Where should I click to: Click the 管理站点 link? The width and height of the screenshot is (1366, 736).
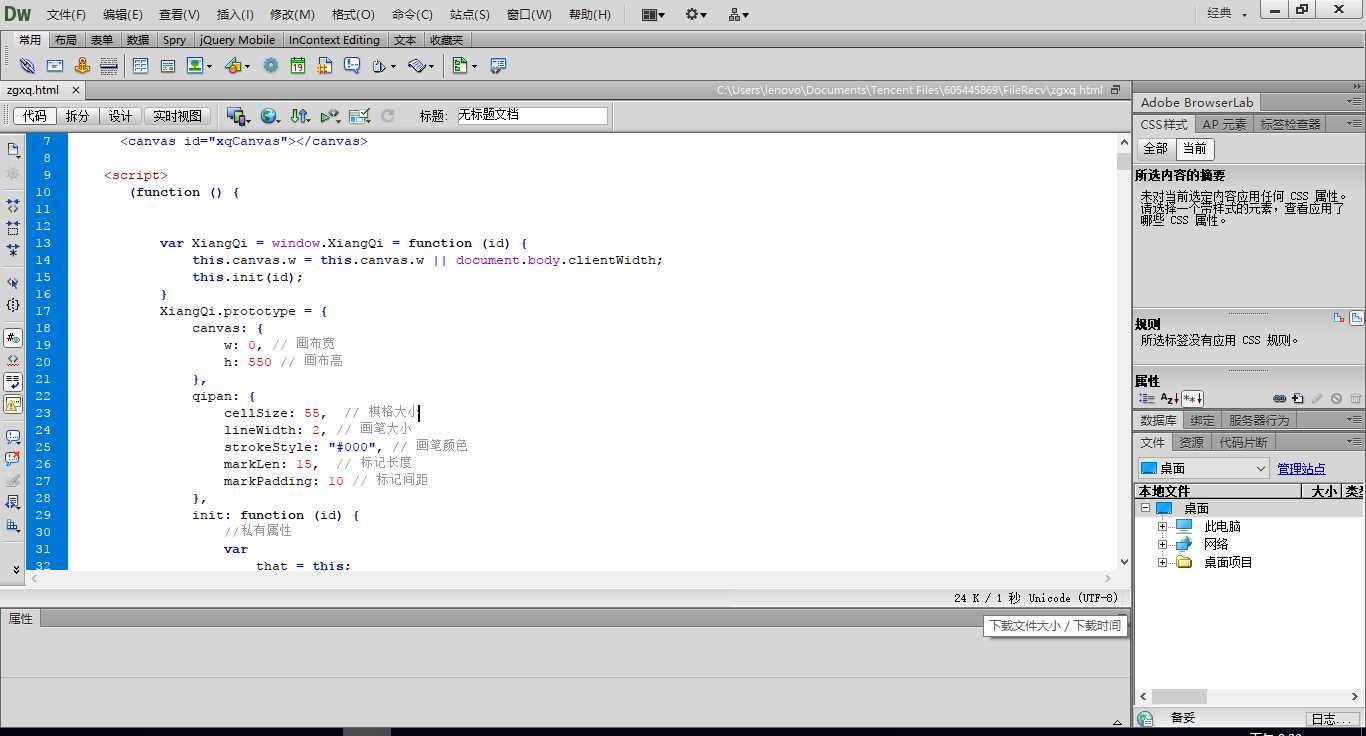1301,468
